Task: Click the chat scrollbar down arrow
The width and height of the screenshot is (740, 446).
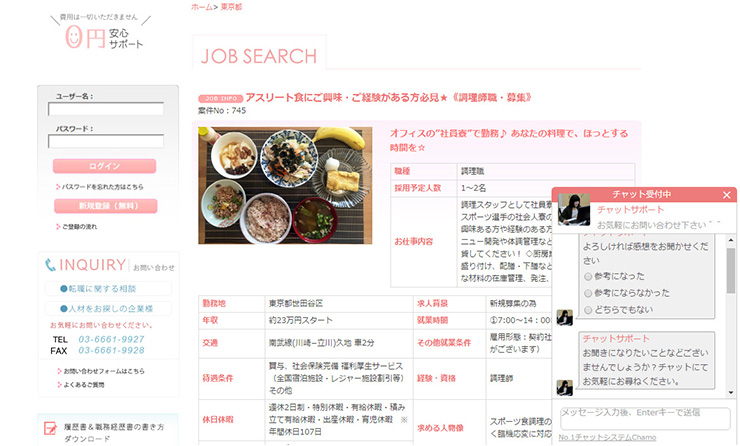Action: click(731, 392)
